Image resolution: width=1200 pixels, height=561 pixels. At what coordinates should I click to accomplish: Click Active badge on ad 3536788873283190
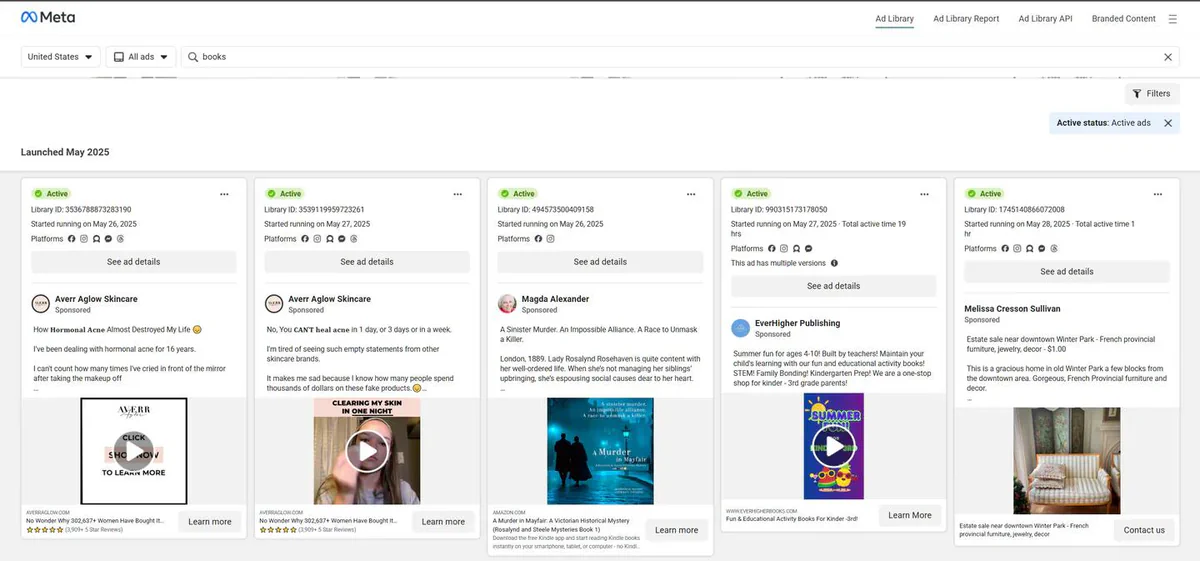(x=51, y=194)
